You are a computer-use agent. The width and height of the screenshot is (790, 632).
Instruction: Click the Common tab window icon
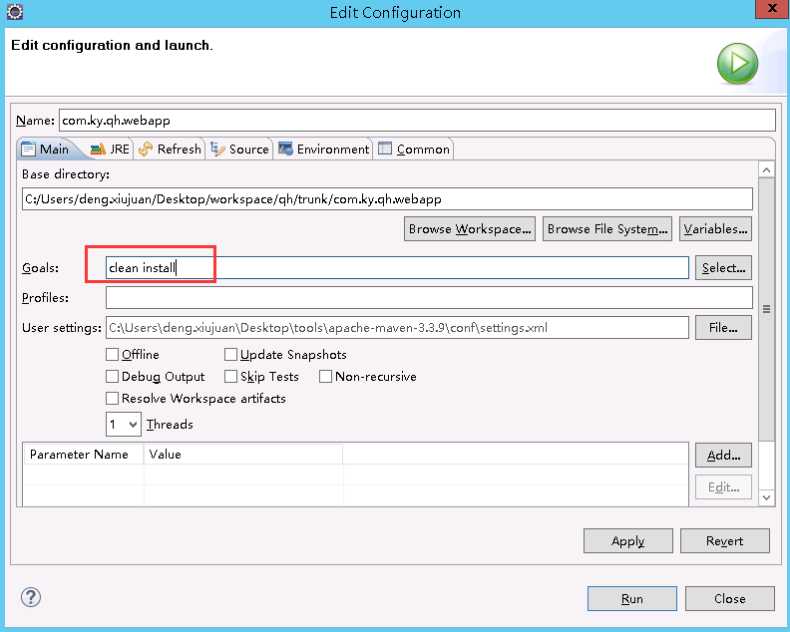point(385,149)
